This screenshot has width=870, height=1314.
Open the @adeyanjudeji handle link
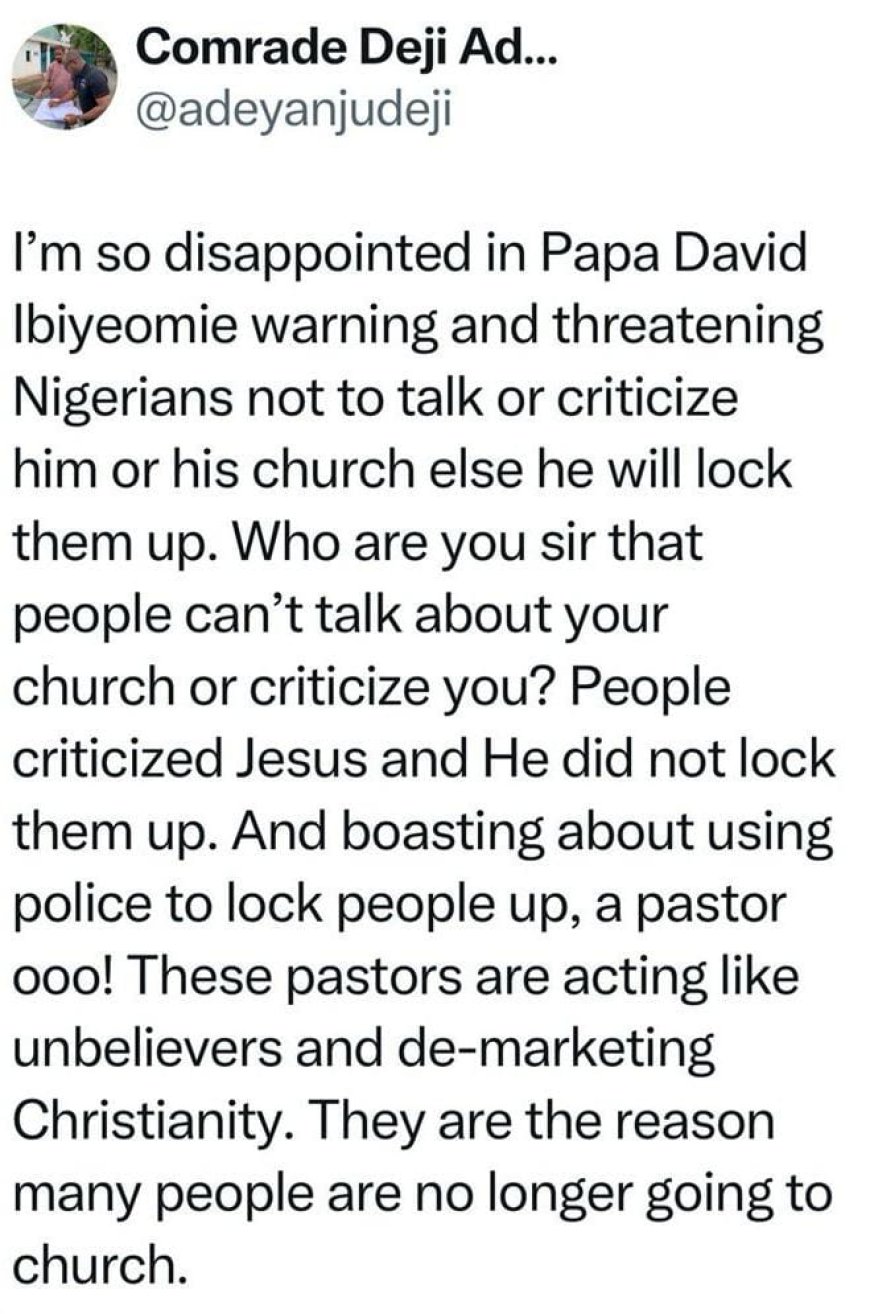click(293, 109)
